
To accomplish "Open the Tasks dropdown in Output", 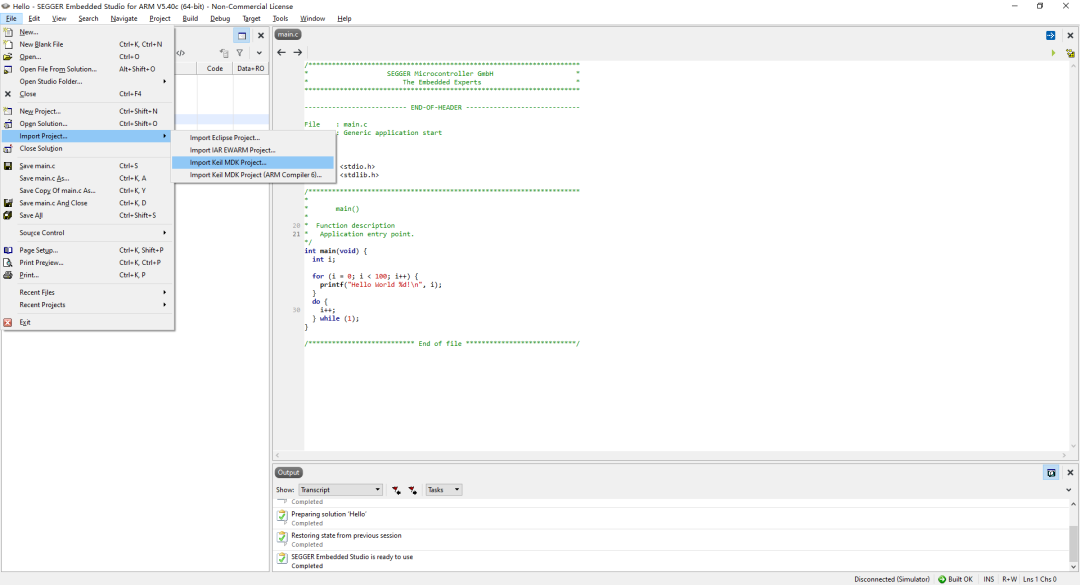I will [x=444, y=490].
